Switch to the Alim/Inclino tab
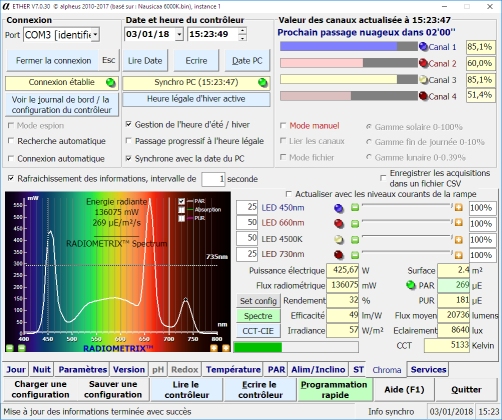 (x=318, y=370)
